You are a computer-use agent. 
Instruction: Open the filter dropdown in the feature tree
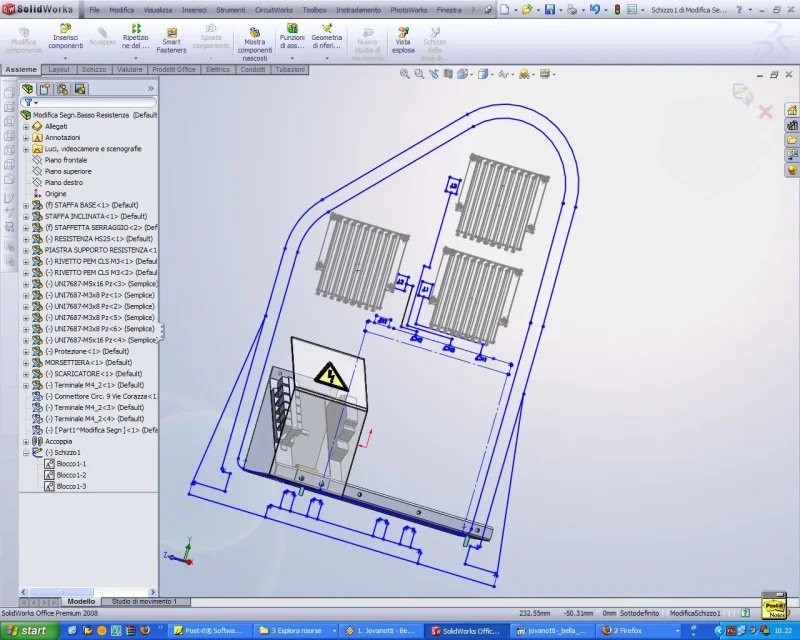point(31,103)
